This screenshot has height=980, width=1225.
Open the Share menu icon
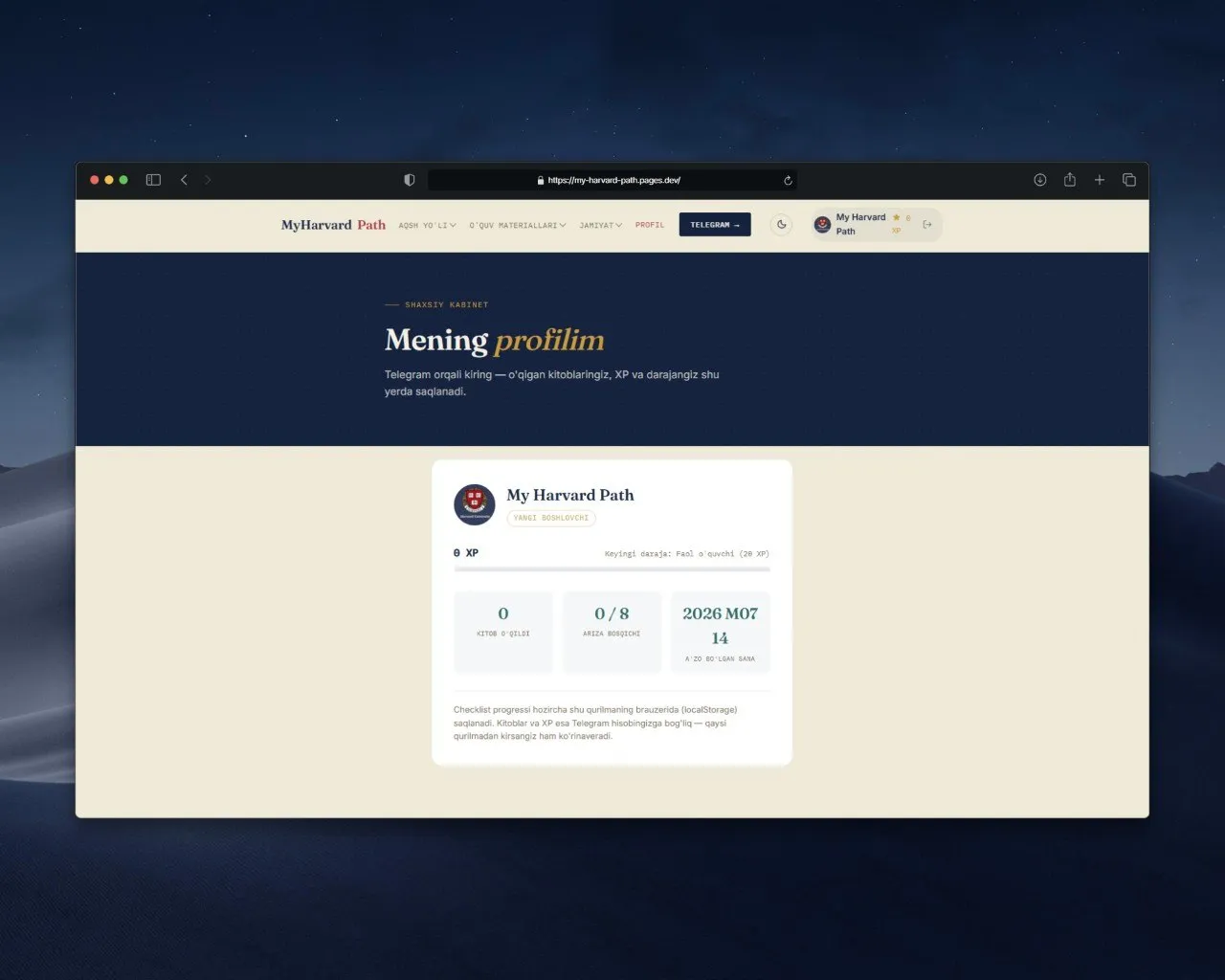[1070, 180]
